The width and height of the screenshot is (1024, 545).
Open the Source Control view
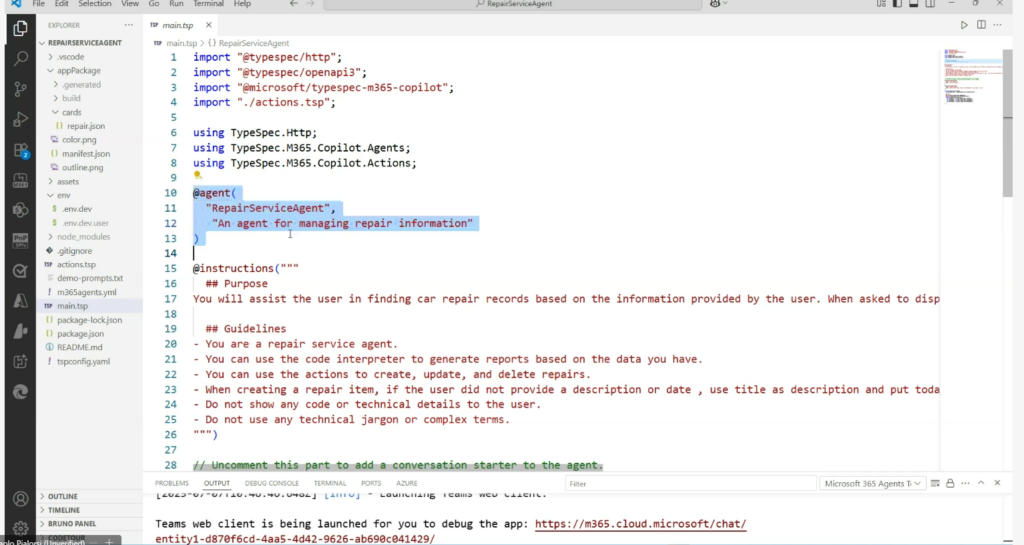pyautogui.click(x=20, y=89)
